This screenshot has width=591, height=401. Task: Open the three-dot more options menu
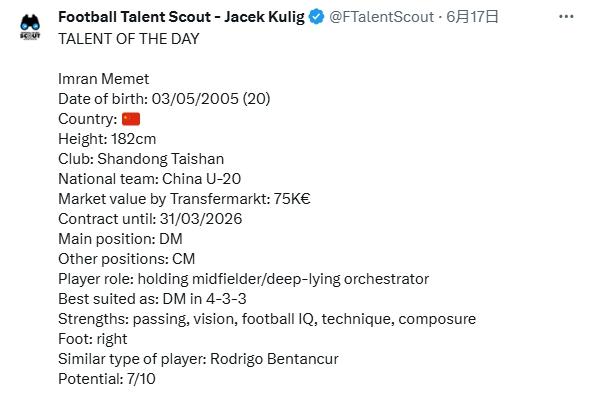click(566, 17)
